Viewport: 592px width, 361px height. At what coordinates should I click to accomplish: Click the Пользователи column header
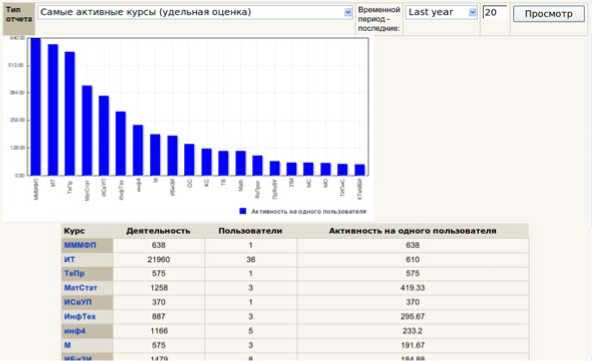(250, 231)
